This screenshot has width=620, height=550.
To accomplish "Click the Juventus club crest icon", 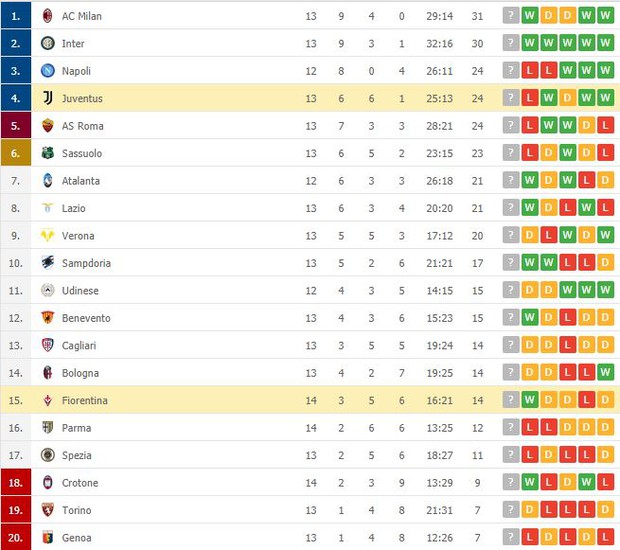I will [47, 98].
